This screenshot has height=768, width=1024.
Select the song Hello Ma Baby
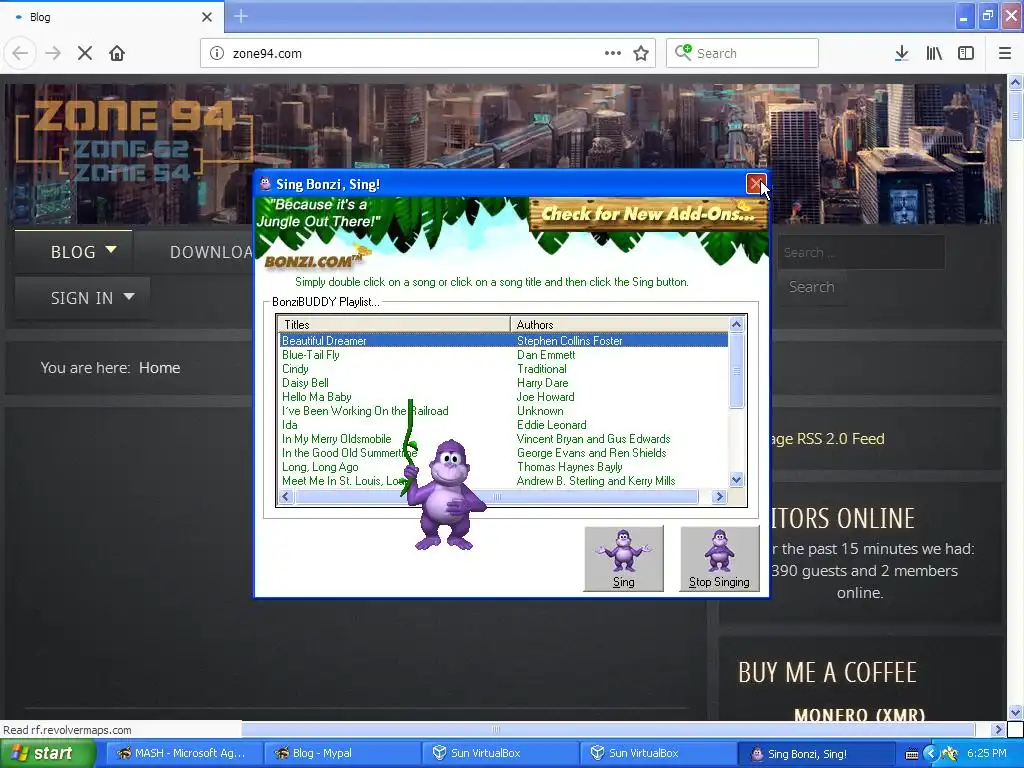(317, 397)
